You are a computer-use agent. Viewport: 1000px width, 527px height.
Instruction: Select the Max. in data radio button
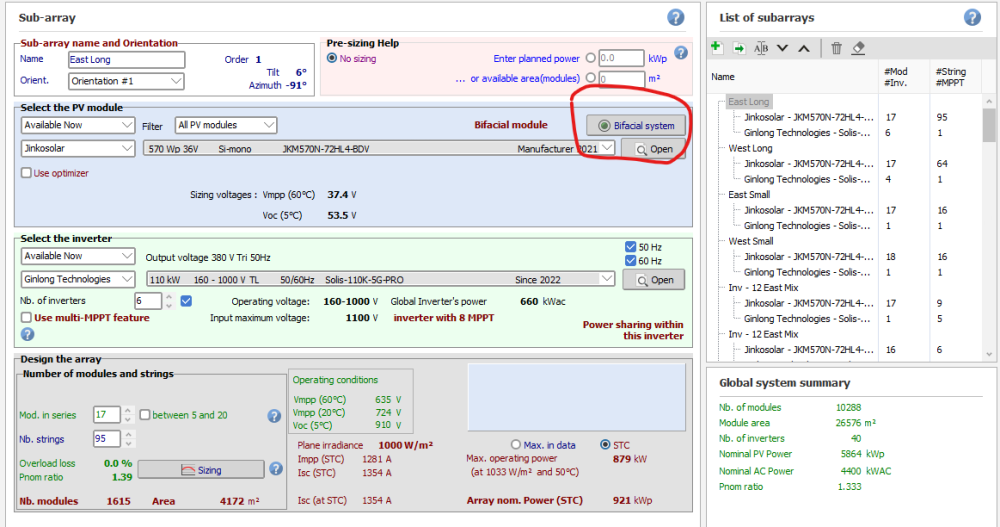click(516, 444)
